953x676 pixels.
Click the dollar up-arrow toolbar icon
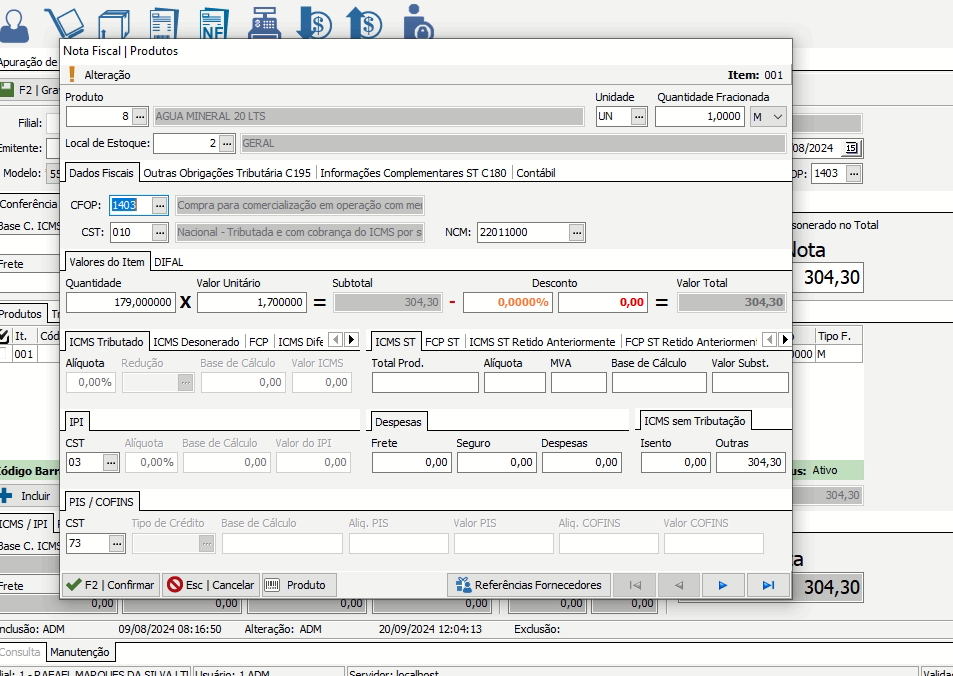coord(364,20)
